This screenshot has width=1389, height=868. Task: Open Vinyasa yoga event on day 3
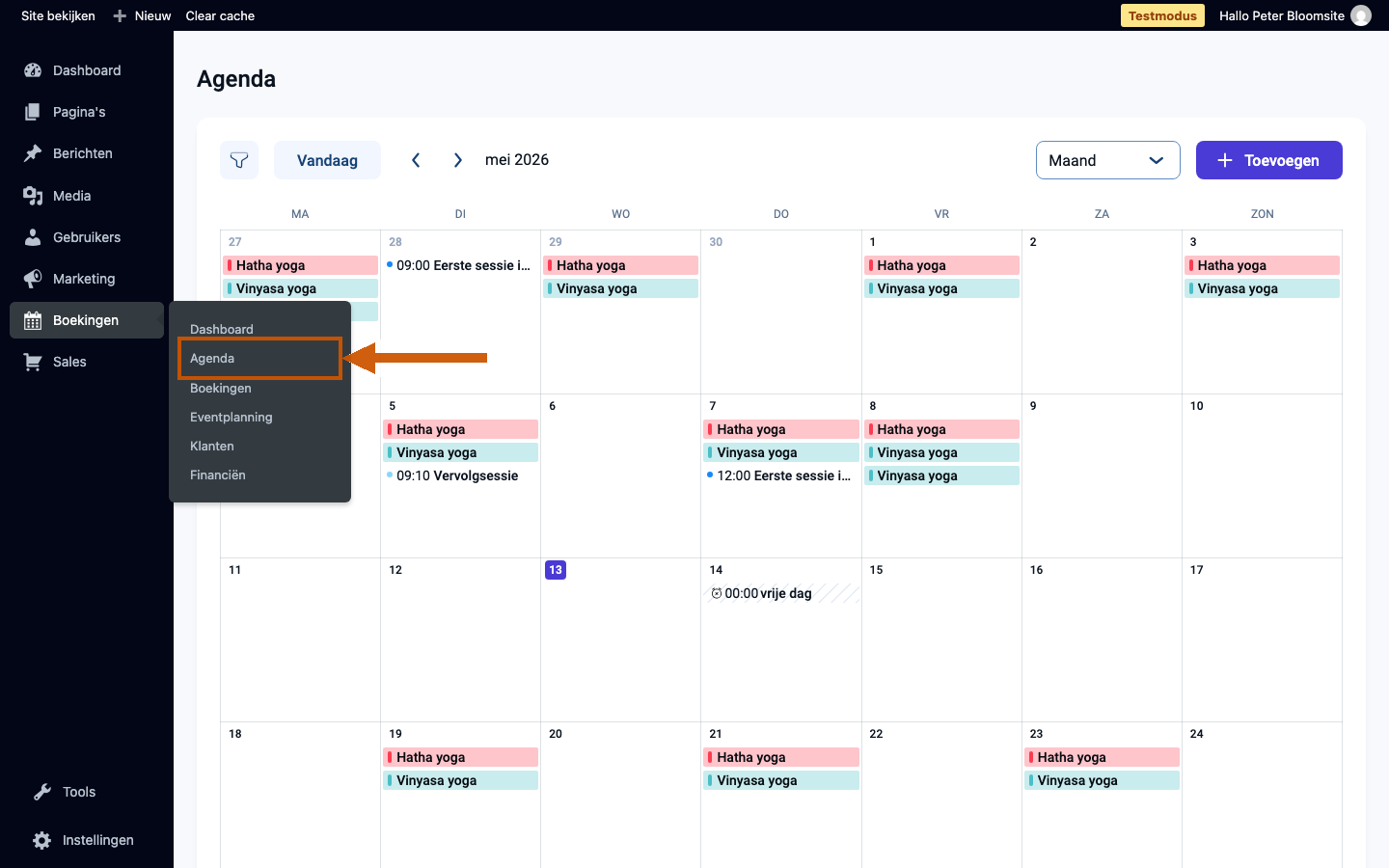click(1262, 288)
